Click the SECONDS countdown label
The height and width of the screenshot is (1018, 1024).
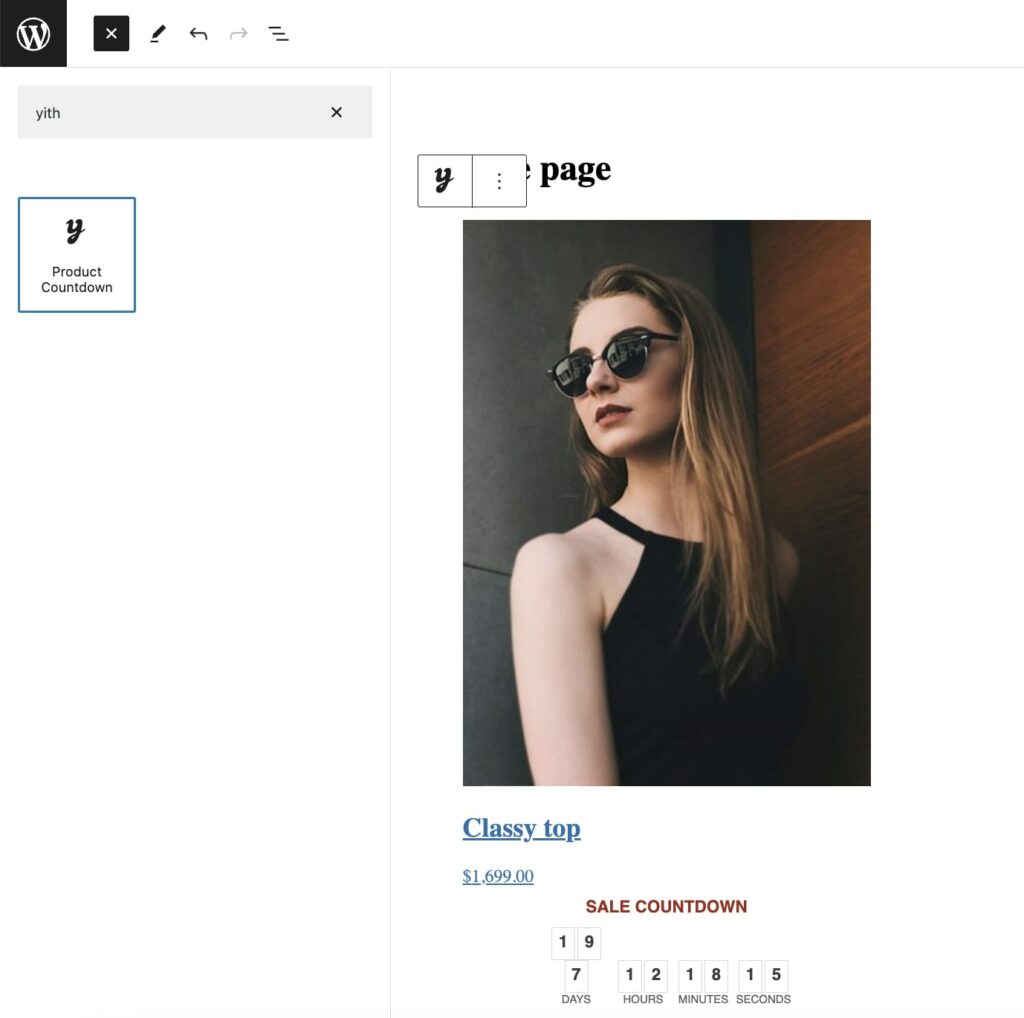coord(763,999)
